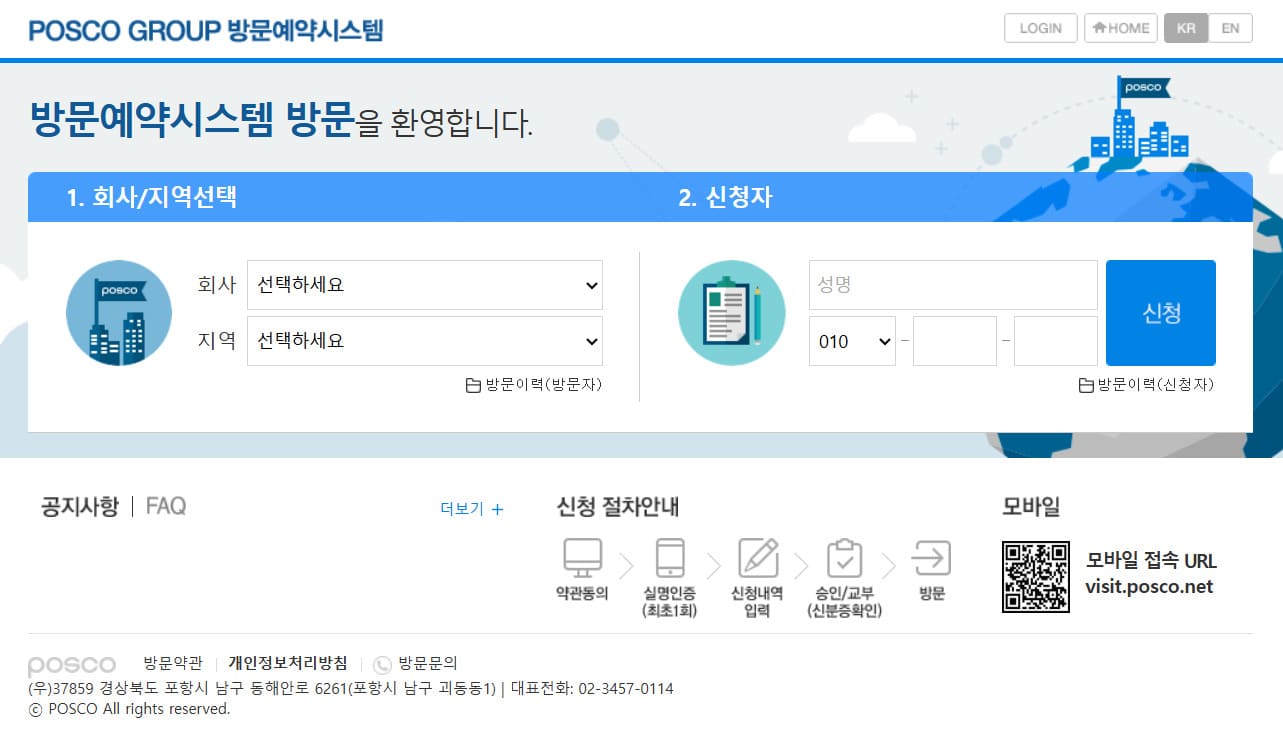Click the folder icon beside 방문이력(방문자)
This screenshot has height=735, width=1283.
coord(474,385)
